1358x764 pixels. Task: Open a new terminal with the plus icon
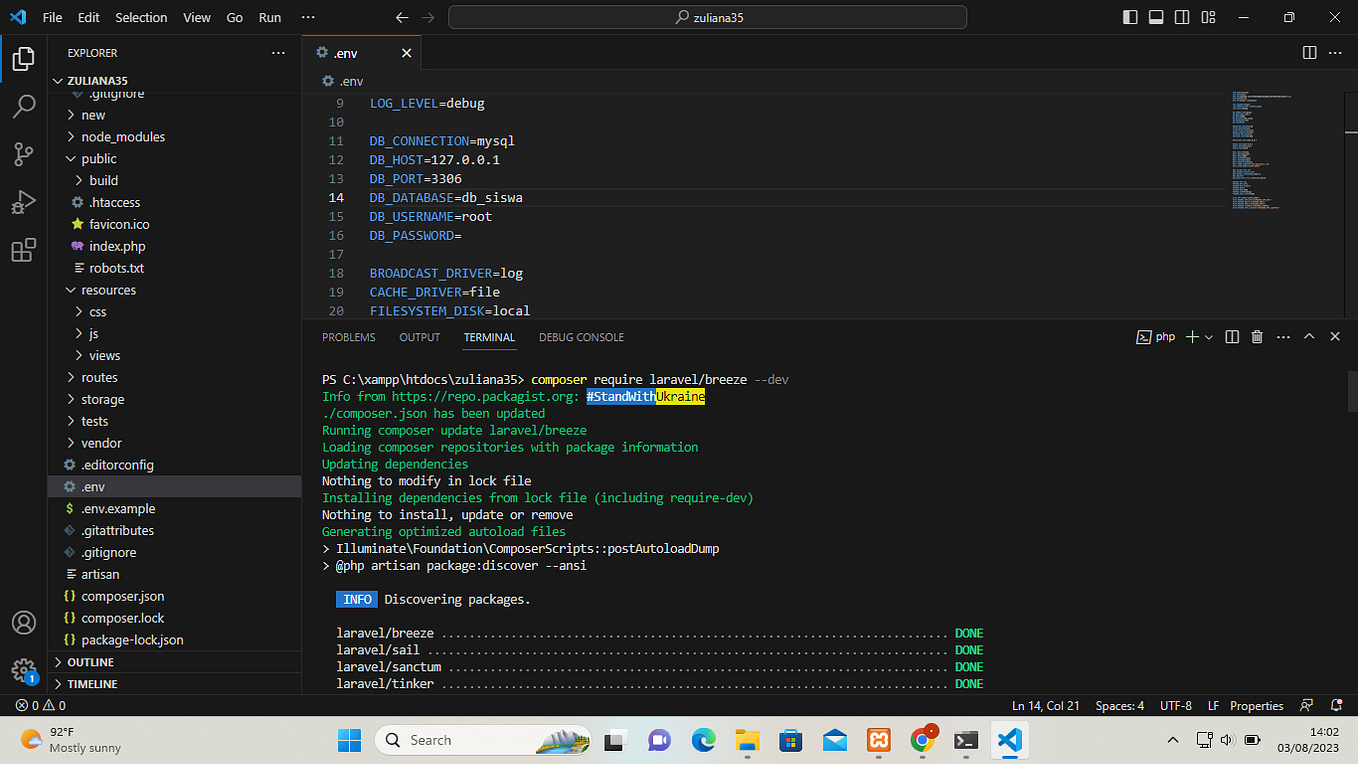pyautogui.click(x=1192, y=336)
